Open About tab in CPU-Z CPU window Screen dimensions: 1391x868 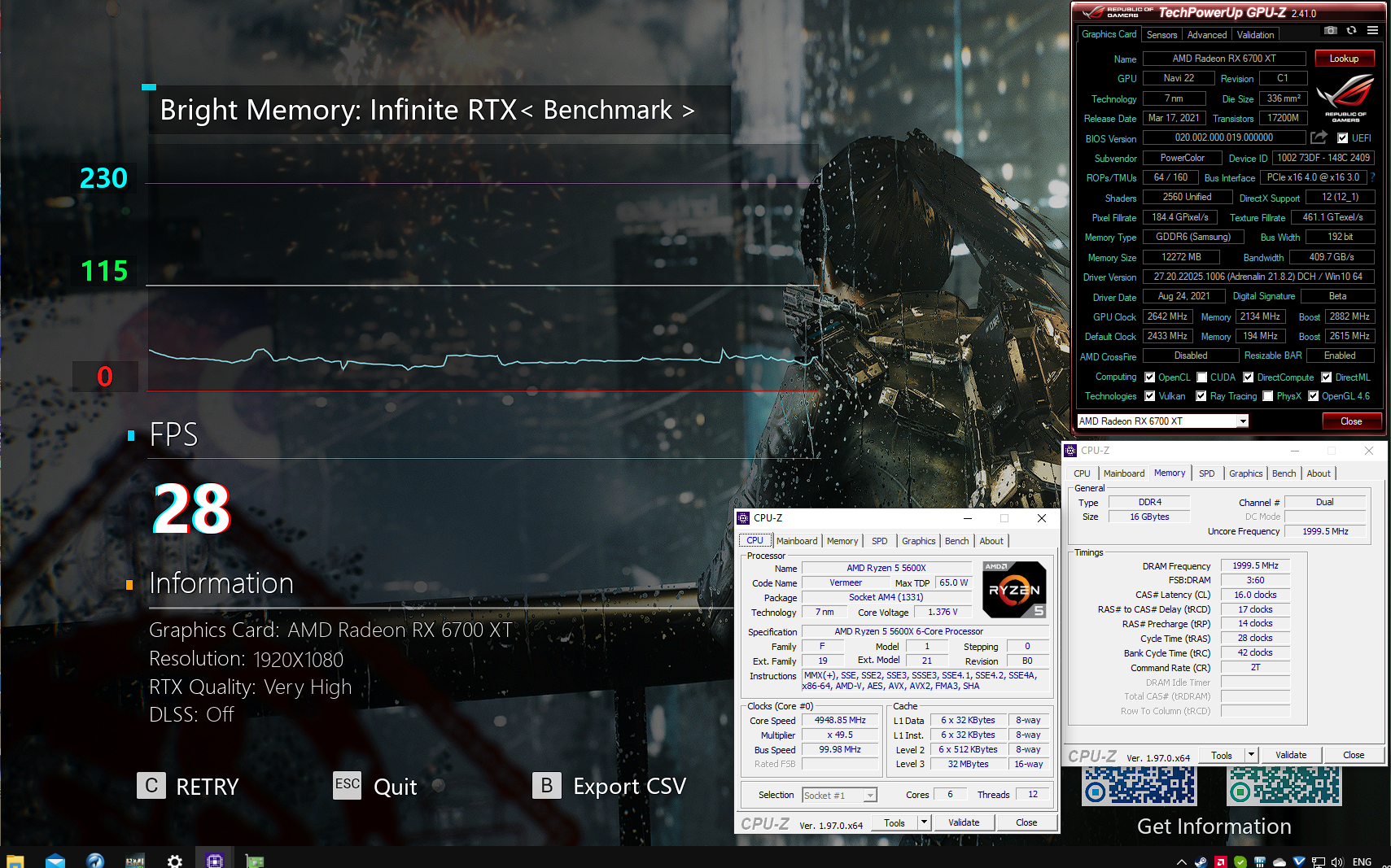pos(991,541)
